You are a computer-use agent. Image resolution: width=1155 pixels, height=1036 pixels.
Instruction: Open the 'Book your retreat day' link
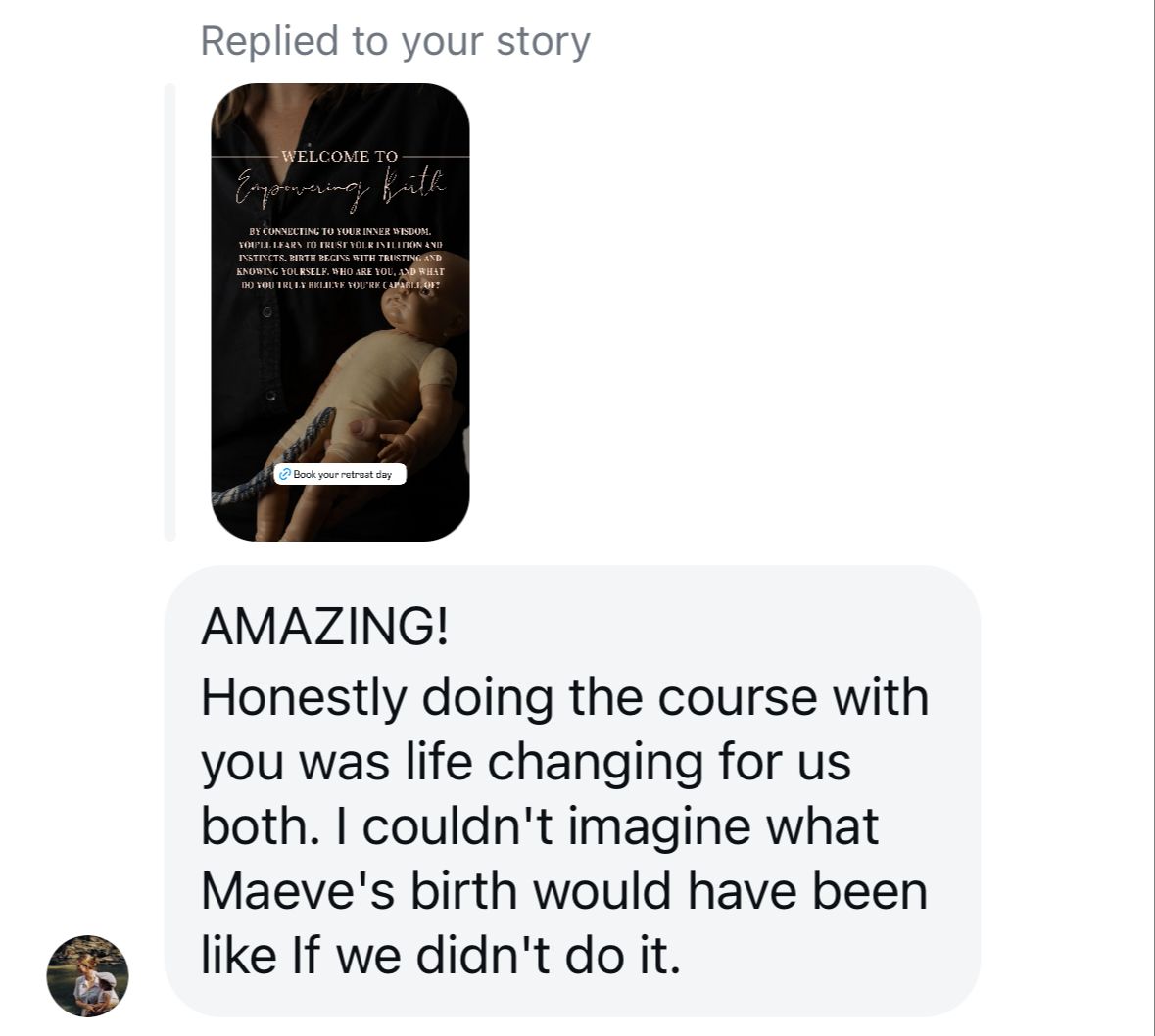click(340, 474)
